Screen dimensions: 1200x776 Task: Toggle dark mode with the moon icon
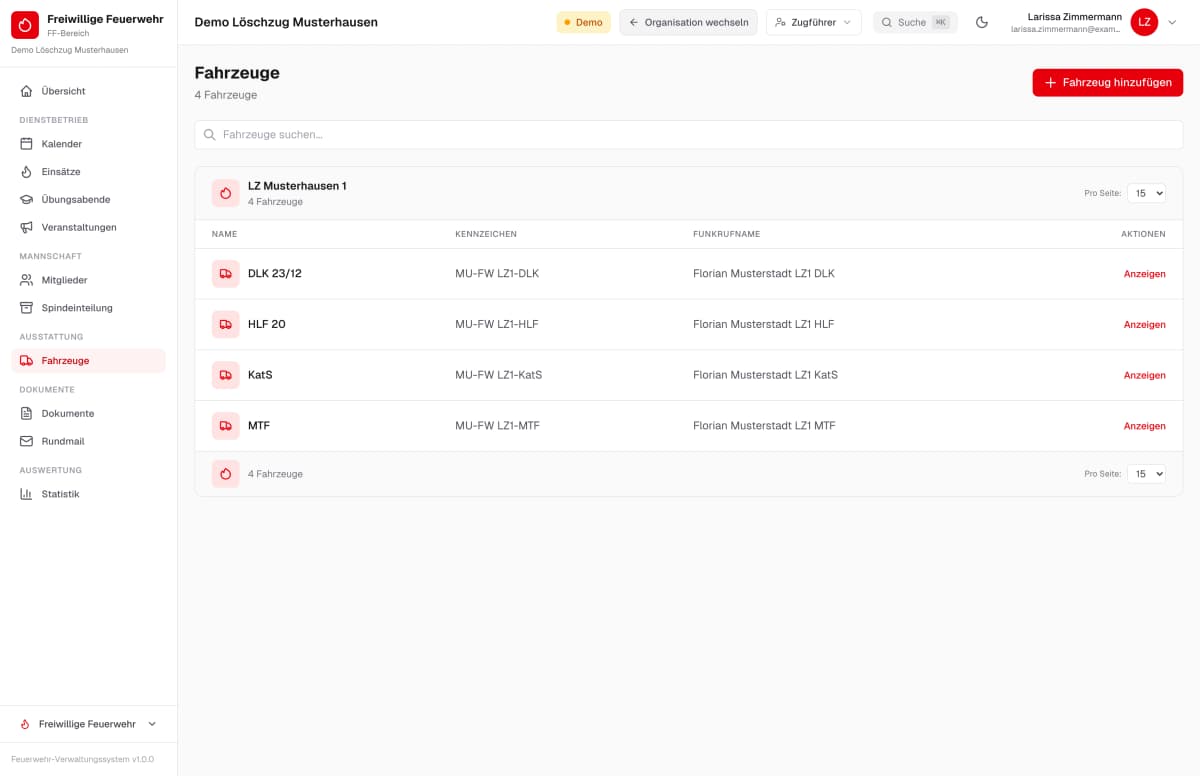(x=982, y=22)
